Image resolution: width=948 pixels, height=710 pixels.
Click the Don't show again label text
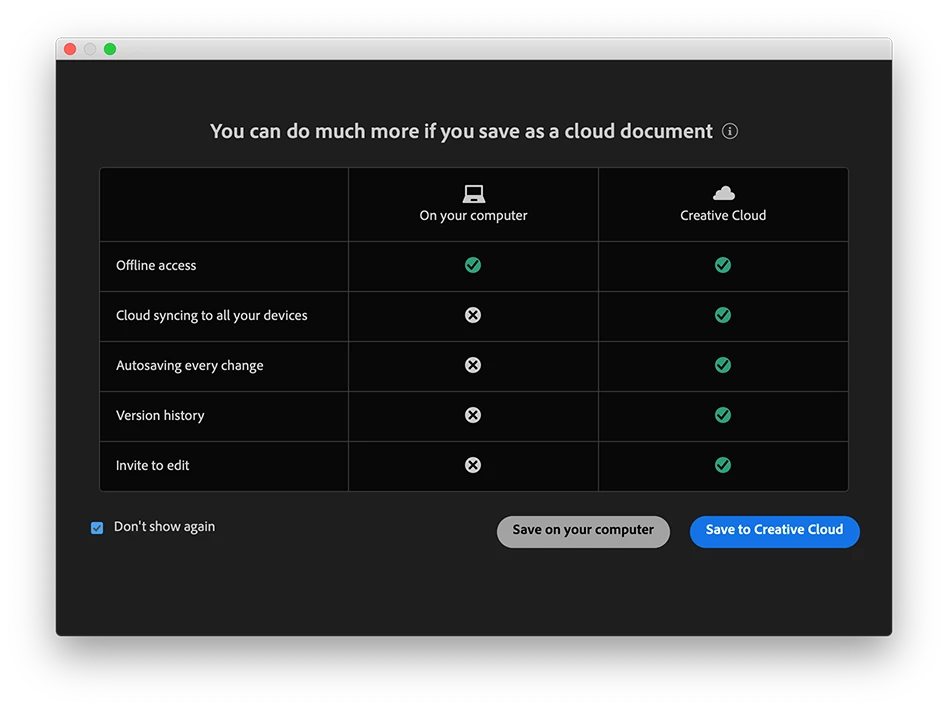click(164, 527)
